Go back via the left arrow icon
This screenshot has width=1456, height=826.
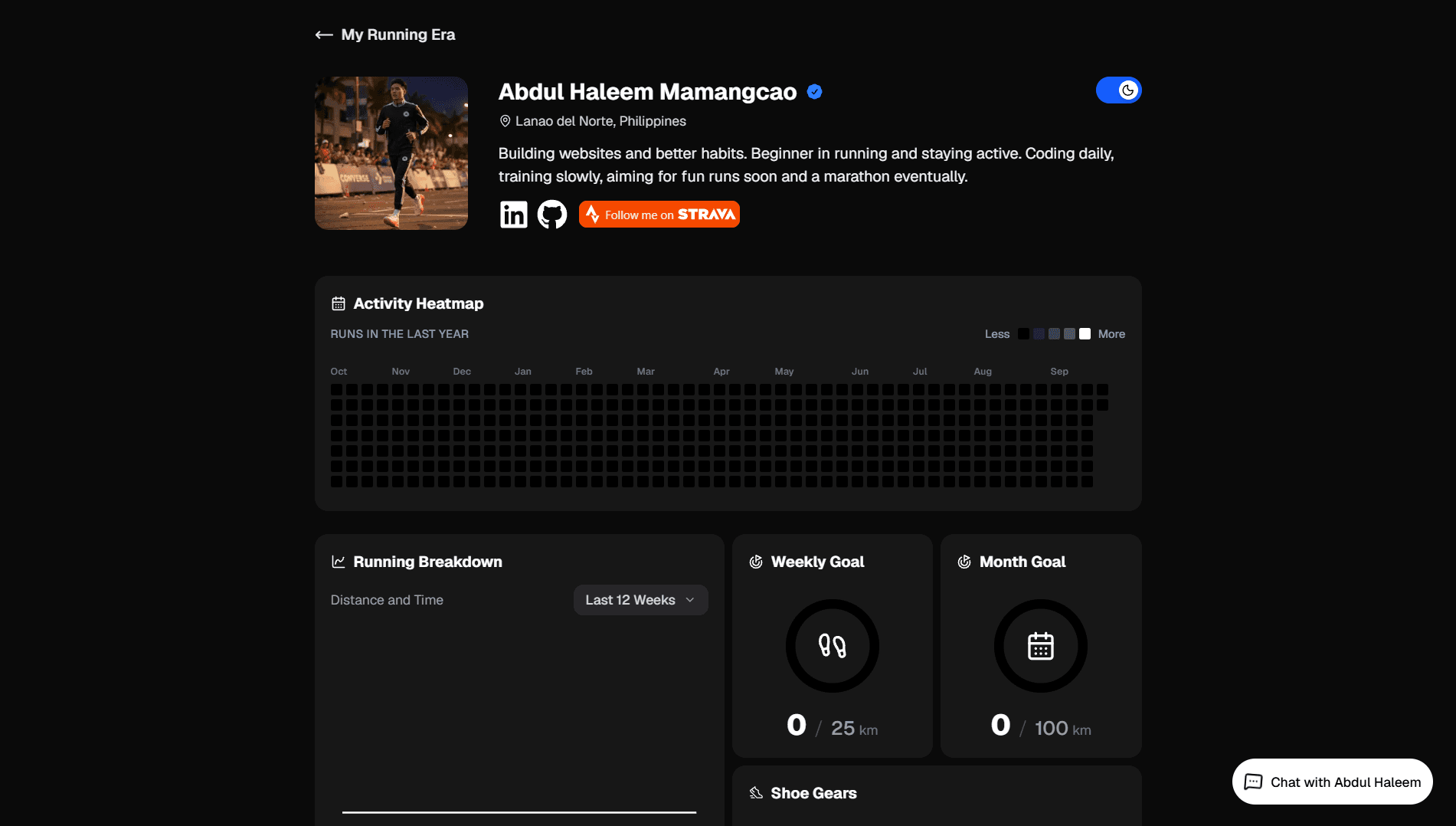[324, 34]
